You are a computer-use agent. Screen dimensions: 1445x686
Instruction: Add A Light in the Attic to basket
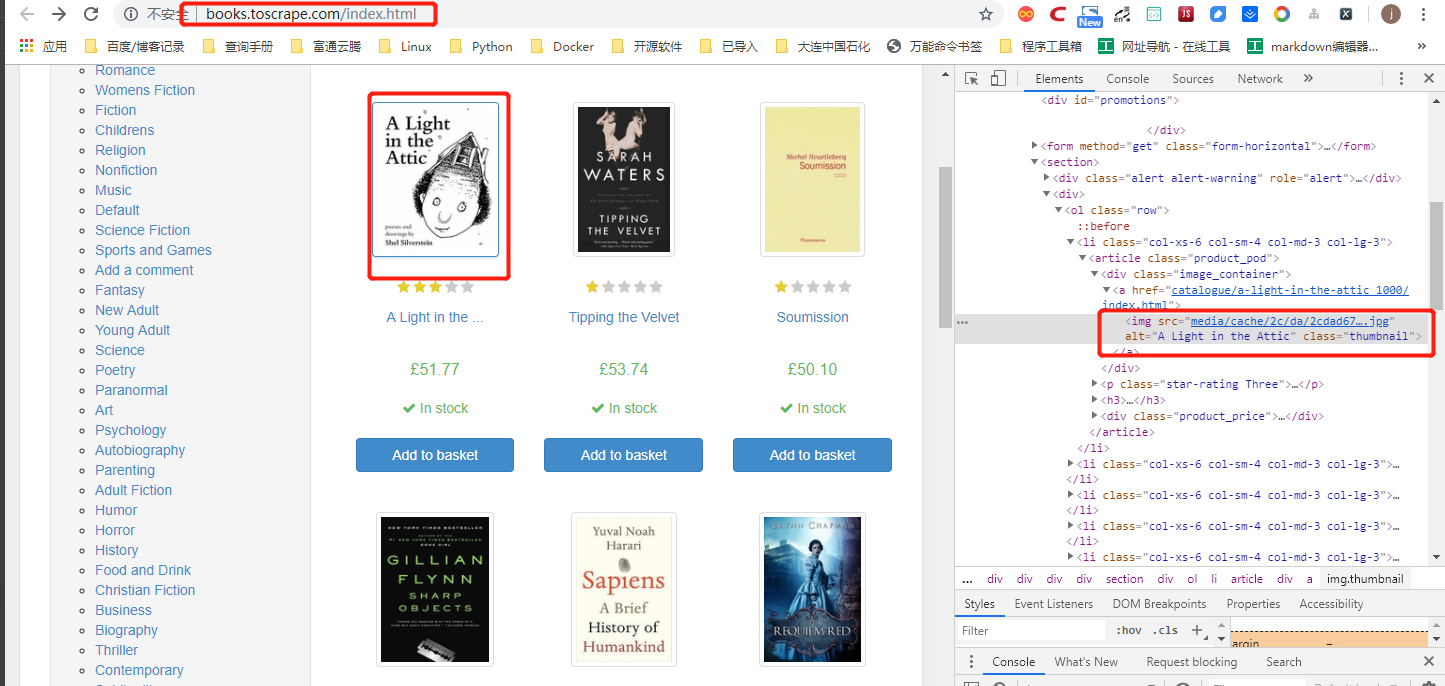[x=435, y=455]
